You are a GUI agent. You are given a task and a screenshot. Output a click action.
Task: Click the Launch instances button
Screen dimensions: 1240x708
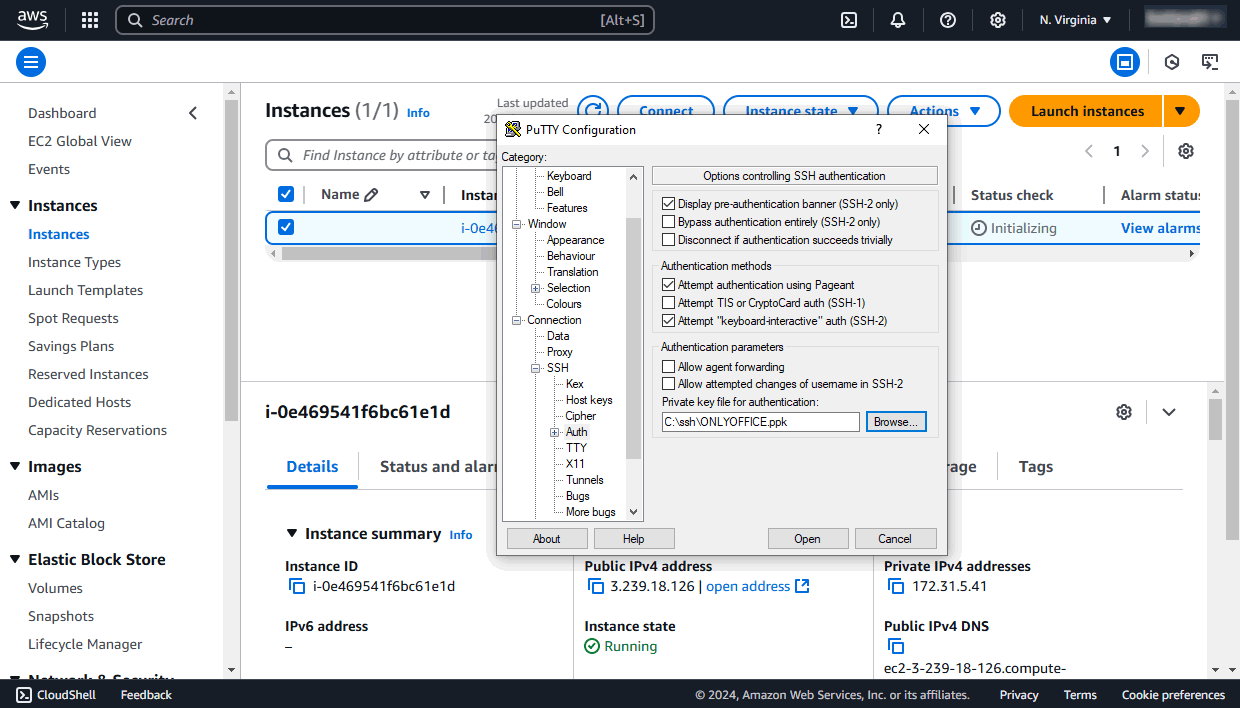1085,111
